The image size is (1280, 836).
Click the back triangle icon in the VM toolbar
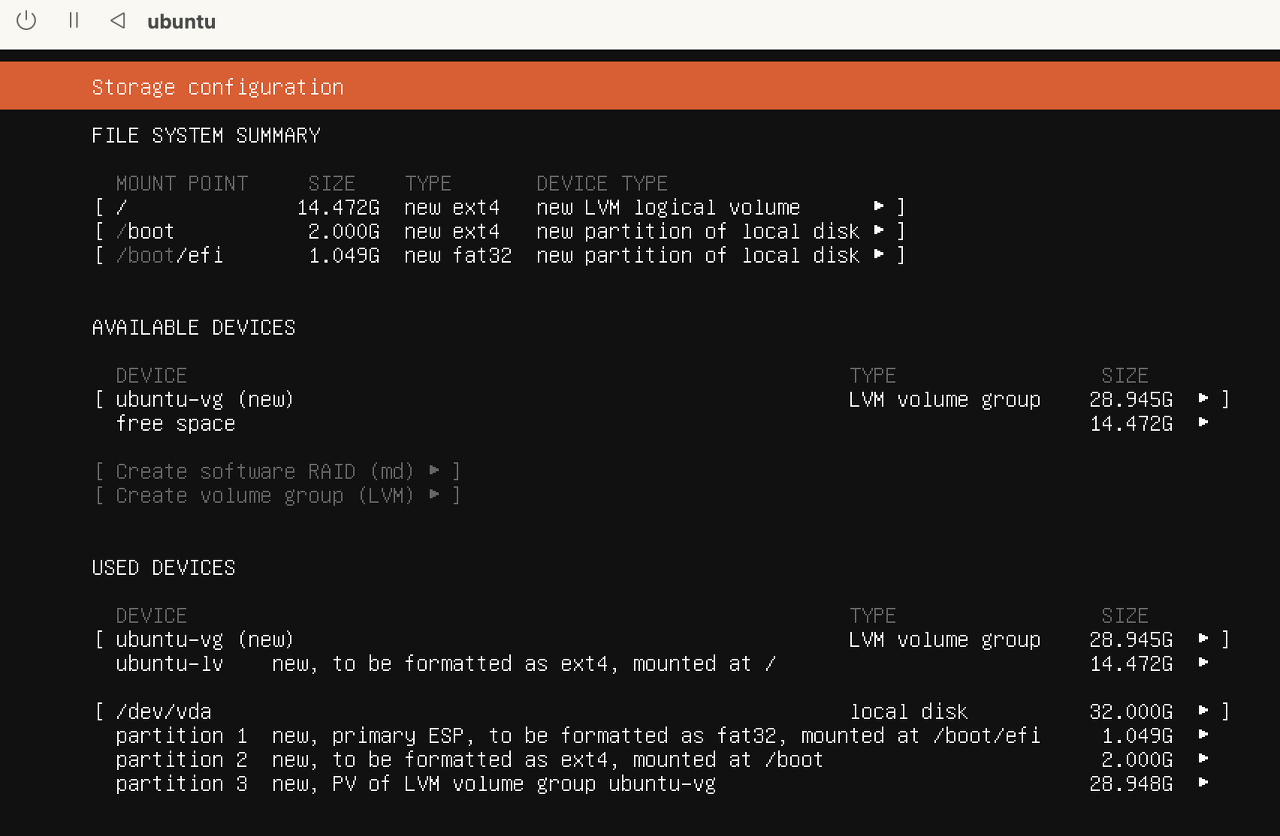coord(118,20)
